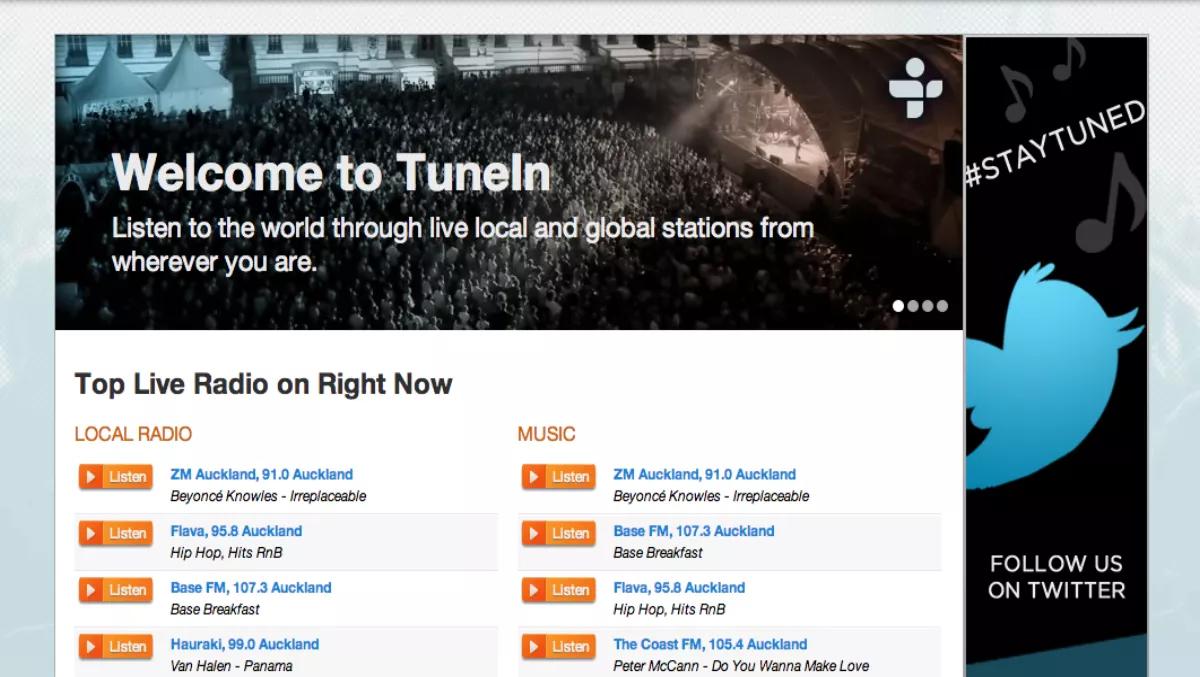Click 'Base Breakfast' under Local Radio Base FM
The width and height of the screenshot is (1200, 677).
(215, 609)
